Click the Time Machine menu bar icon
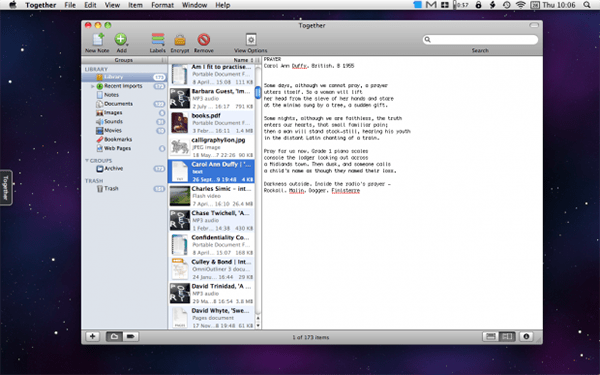The image size is (600, 375). 507,5
